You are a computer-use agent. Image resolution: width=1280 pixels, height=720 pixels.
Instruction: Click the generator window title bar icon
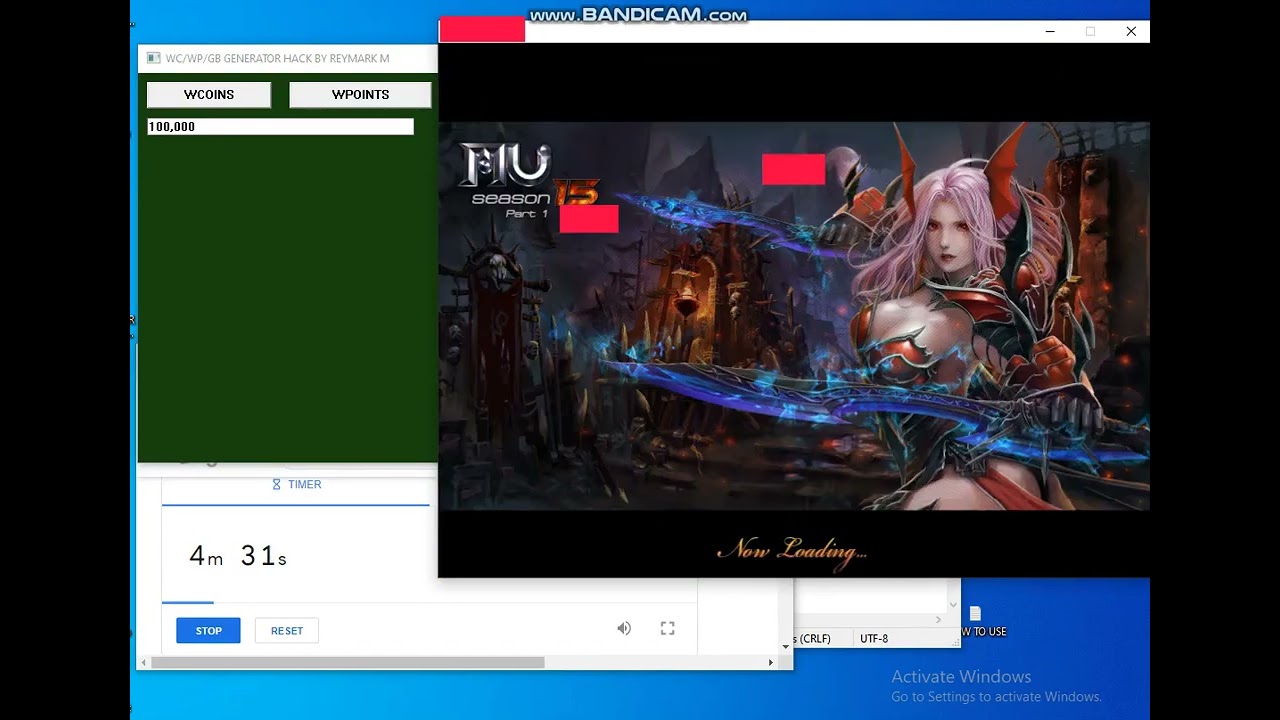pos(153,58)
